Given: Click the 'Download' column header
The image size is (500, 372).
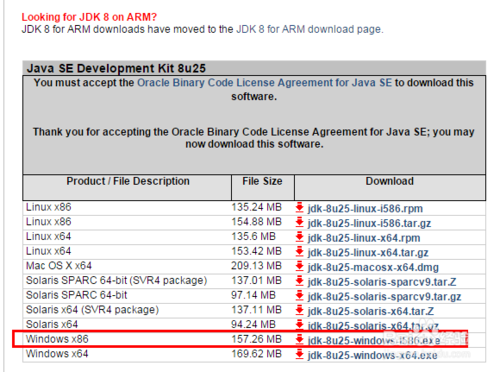Looking at the screenshot, I should click(389, 181).
